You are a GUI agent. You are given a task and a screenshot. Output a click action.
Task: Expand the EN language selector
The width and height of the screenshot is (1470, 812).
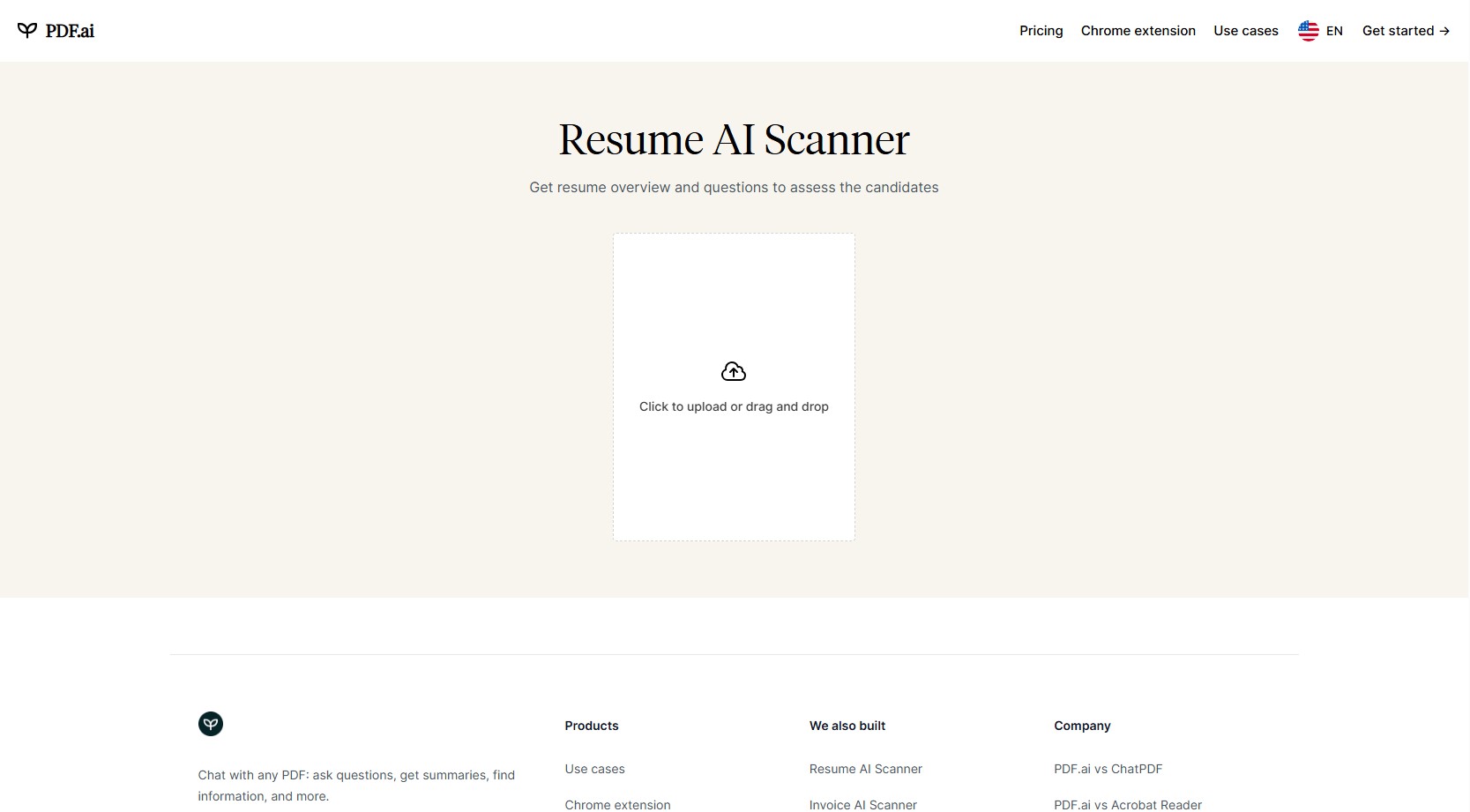(x=1334, y=31)
